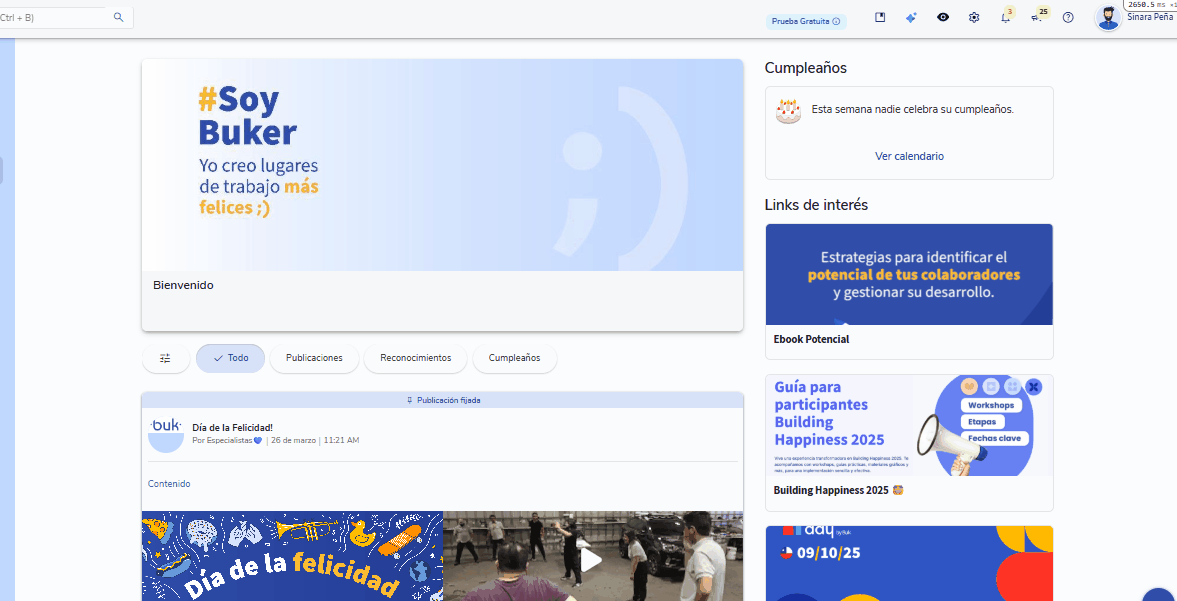Expand the Contenido section of the post

point(169,484)
